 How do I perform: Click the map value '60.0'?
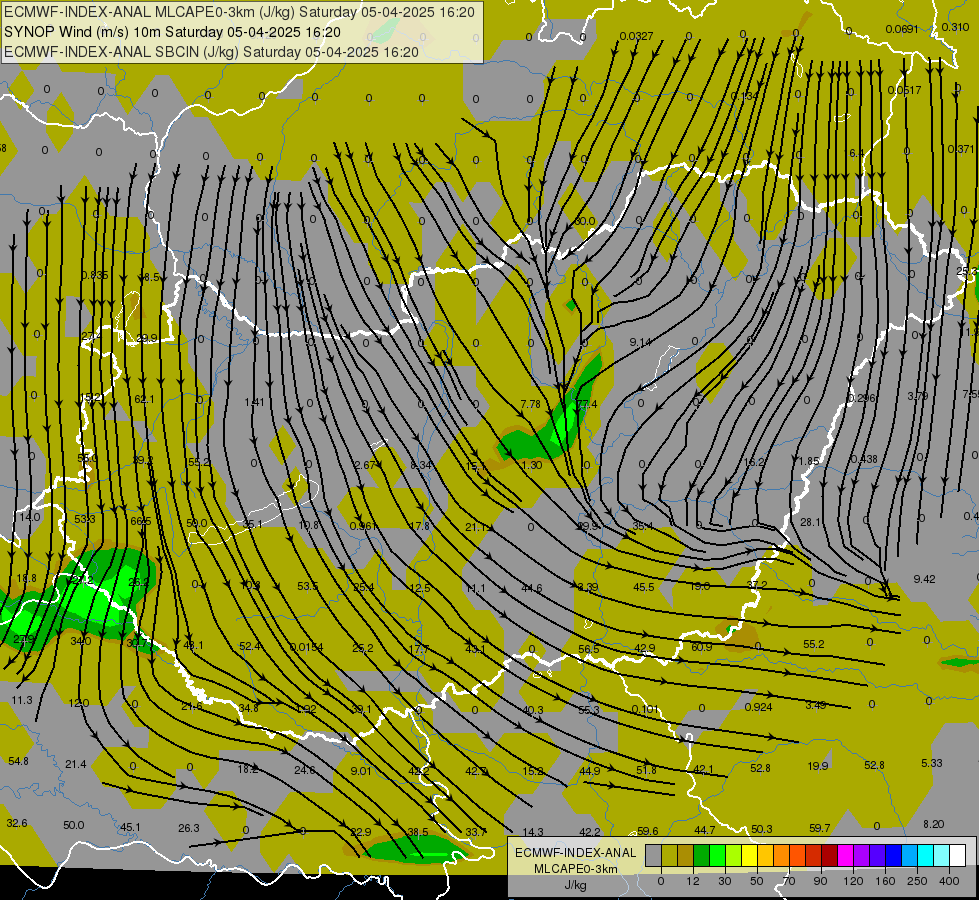584,221
